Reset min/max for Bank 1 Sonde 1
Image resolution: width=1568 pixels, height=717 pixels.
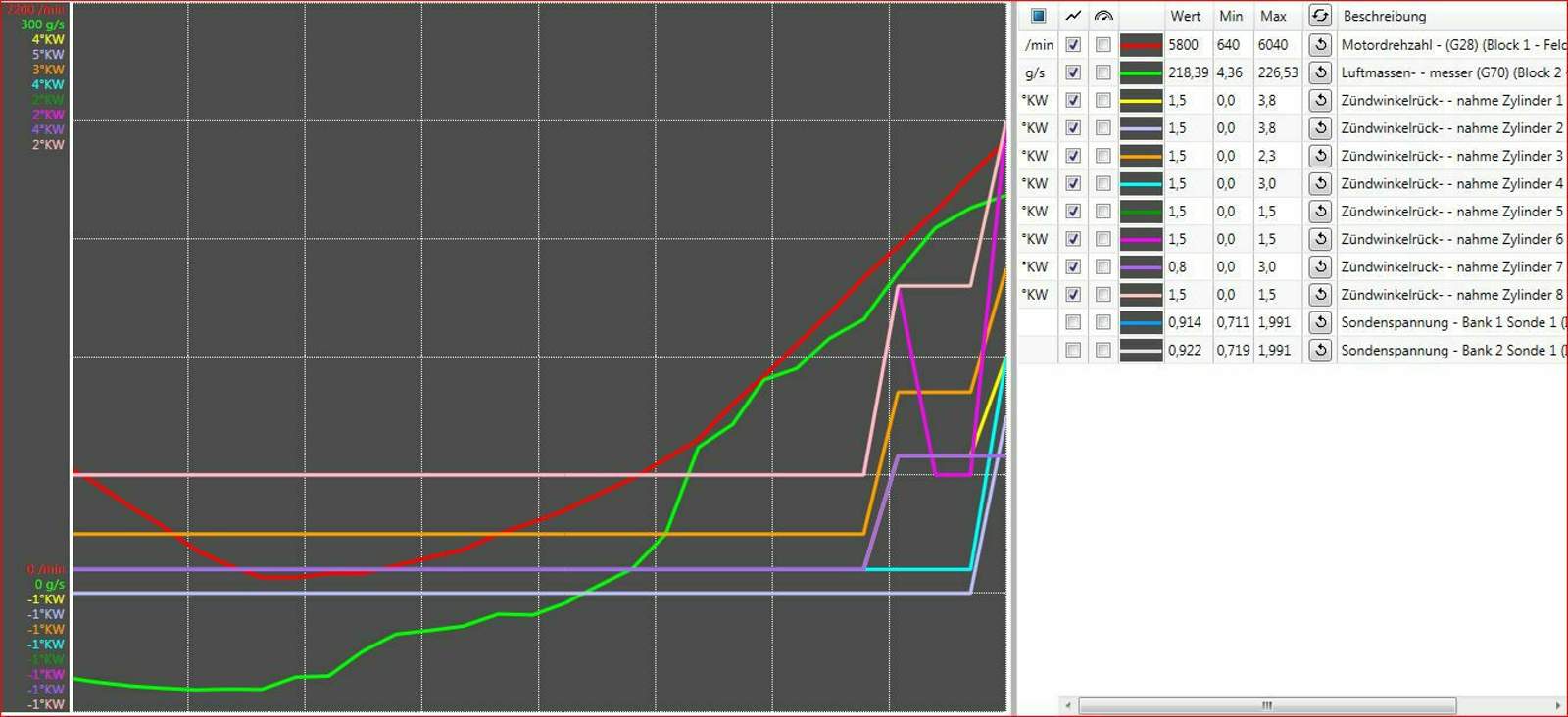pyautogui.click(x=1320, y=322)
